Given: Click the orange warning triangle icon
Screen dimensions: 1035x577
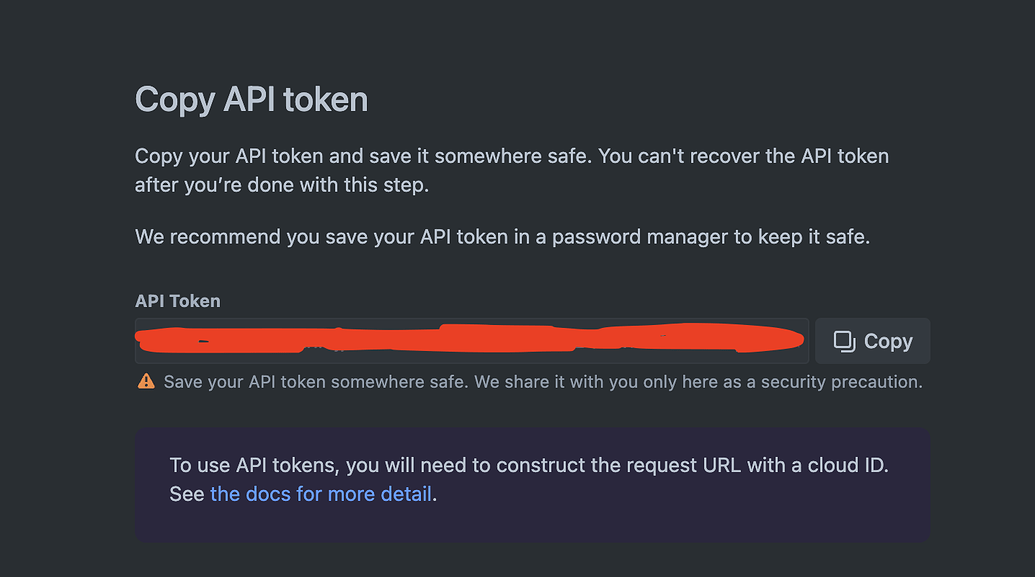Looking at the screenshot, I should 146,381.
